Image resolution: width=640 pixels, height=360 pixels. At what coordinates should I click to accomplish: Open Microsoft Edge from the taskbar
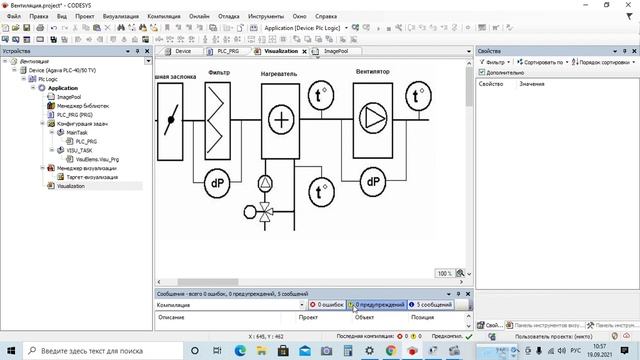click(x=240, y=351)
